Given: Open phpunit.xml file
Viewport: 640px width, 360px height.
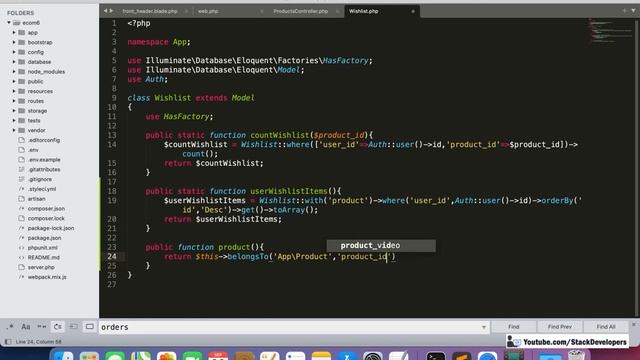Looking at the screenshot, I should pos(42,248).
